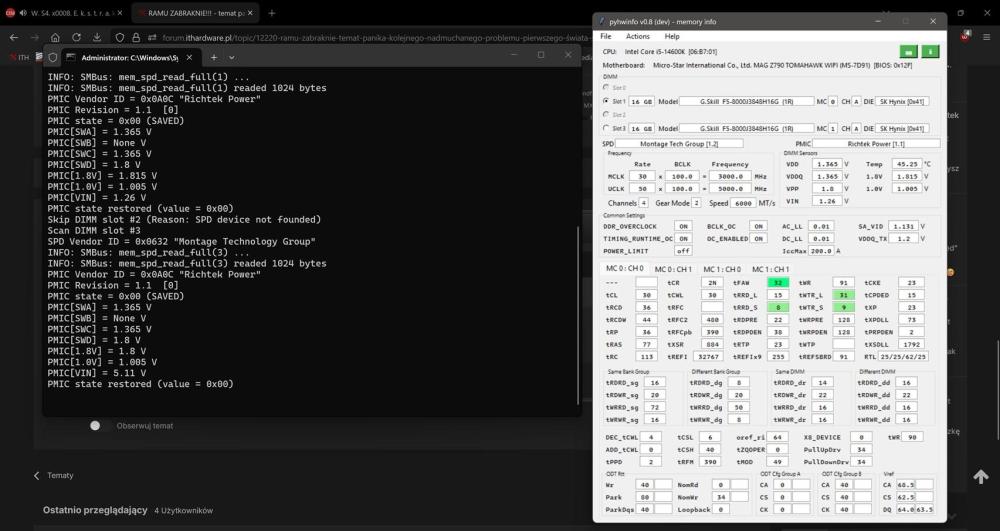Open the Help menu in pyhwinfo
This screenshot has width=1000, height=531.
[x=672, y=36]
